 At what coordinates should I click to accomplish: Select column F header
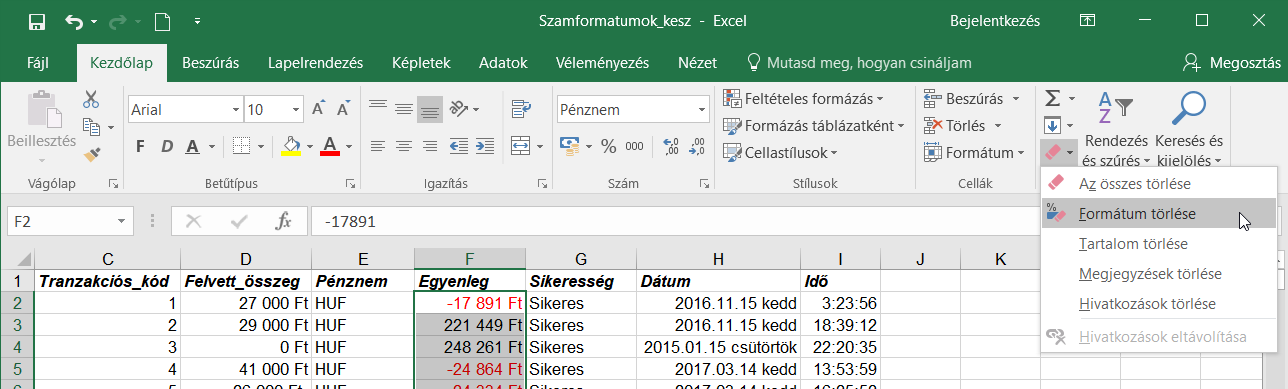point(470,259)
